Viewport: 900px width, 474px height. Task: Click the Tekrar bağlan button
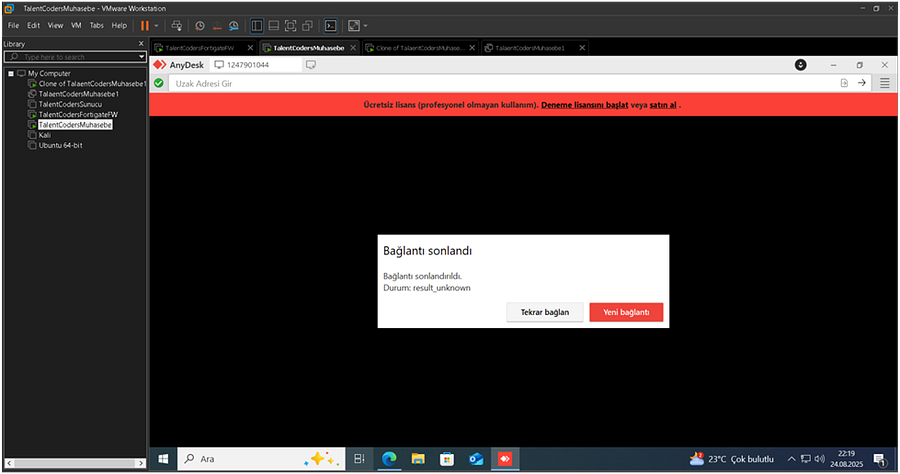point(545,312)
